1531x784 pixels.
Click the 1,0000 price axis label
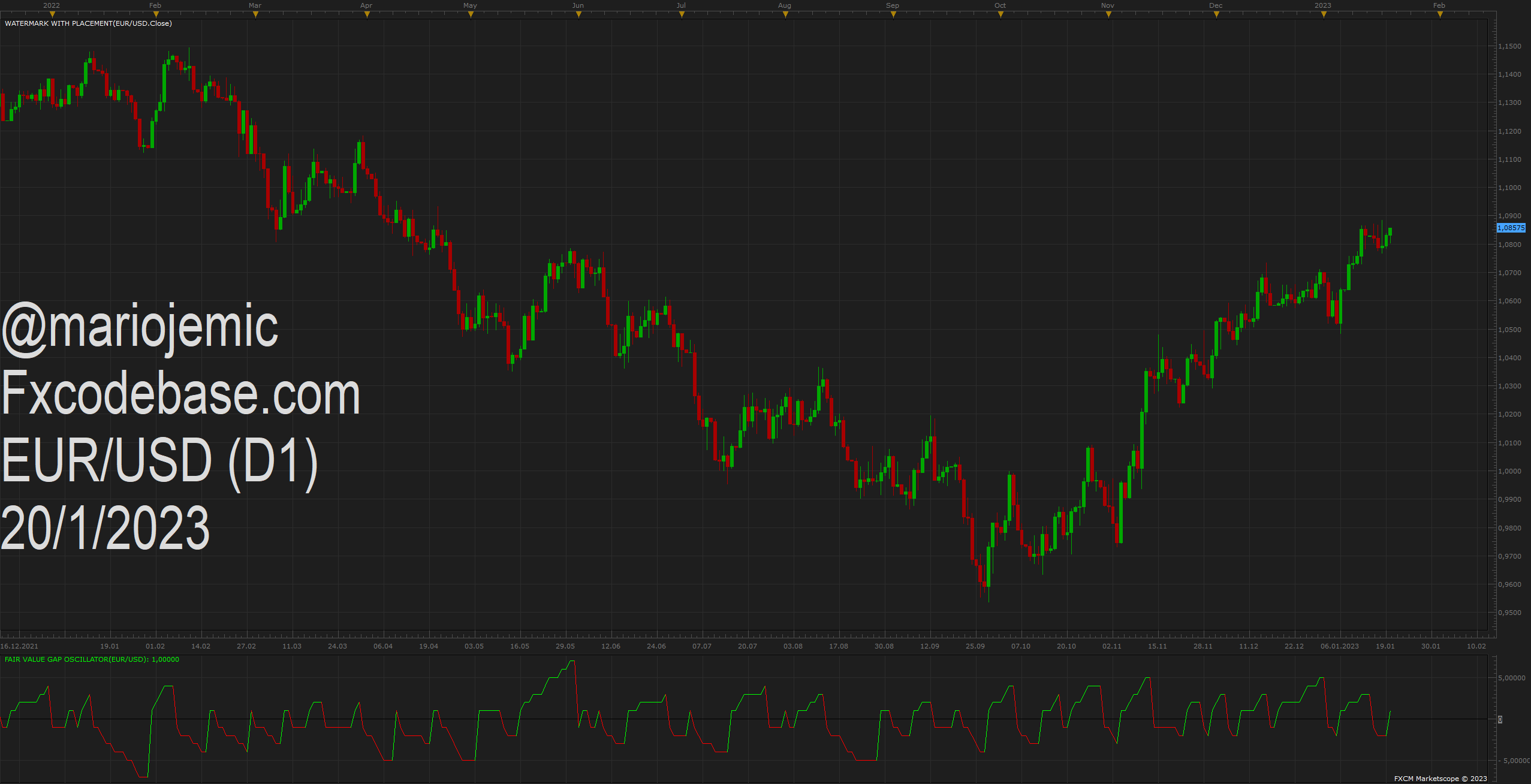[1509, 471]
